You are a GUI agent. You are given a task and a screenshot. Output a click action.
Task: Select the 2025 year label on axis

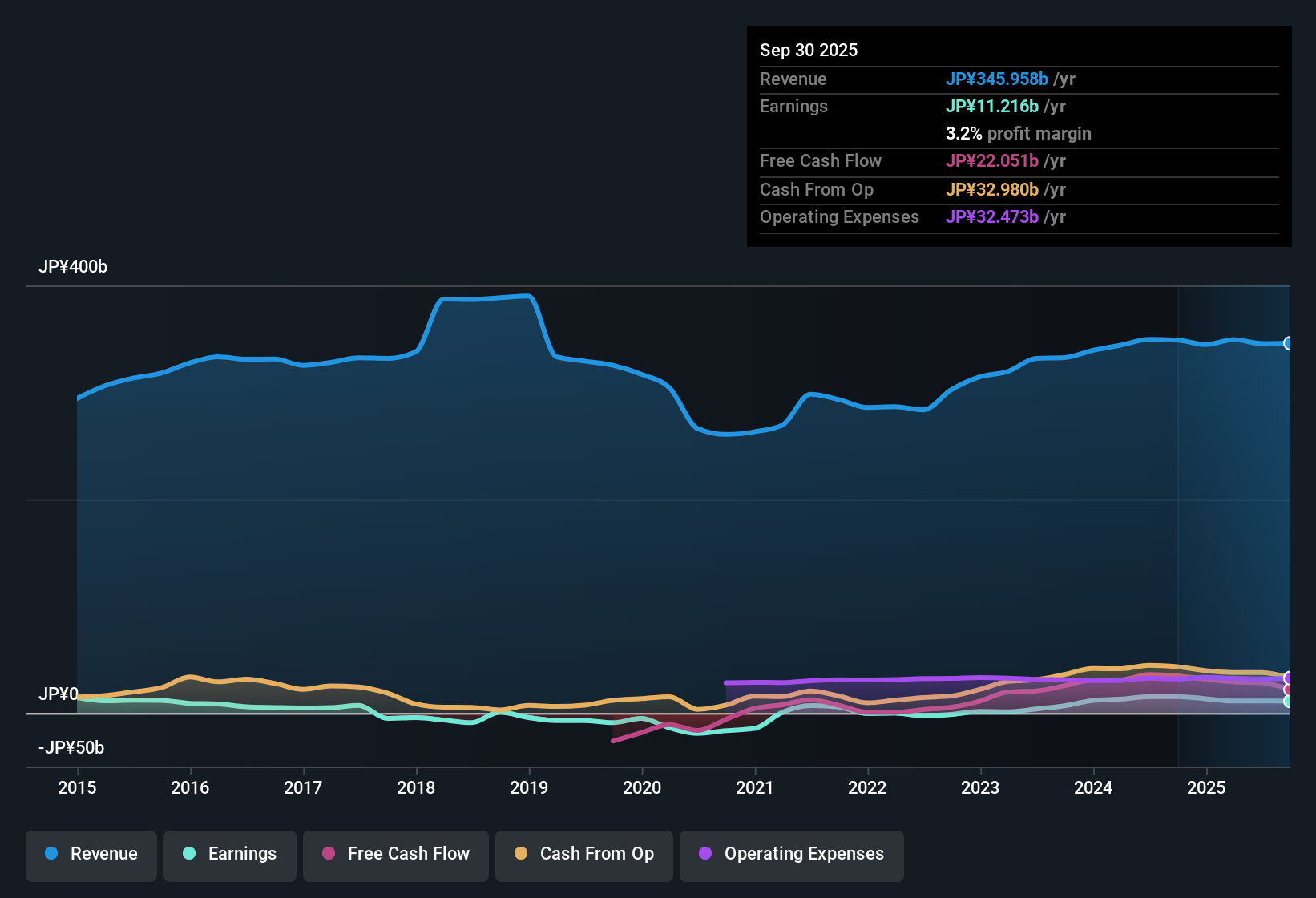tap(1207, 788)
